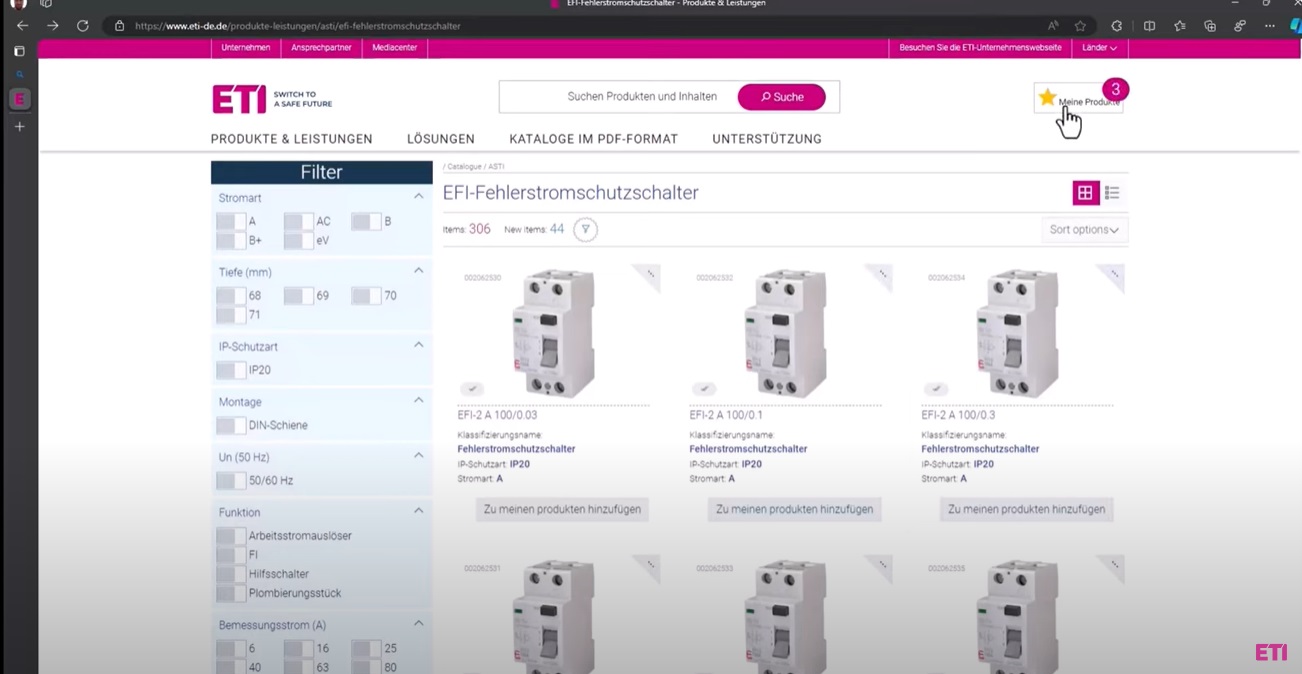1302x674 pixels.
Task: Open the Sort options dropdown
Action: pyautogui.click(x=1083, y=230)
